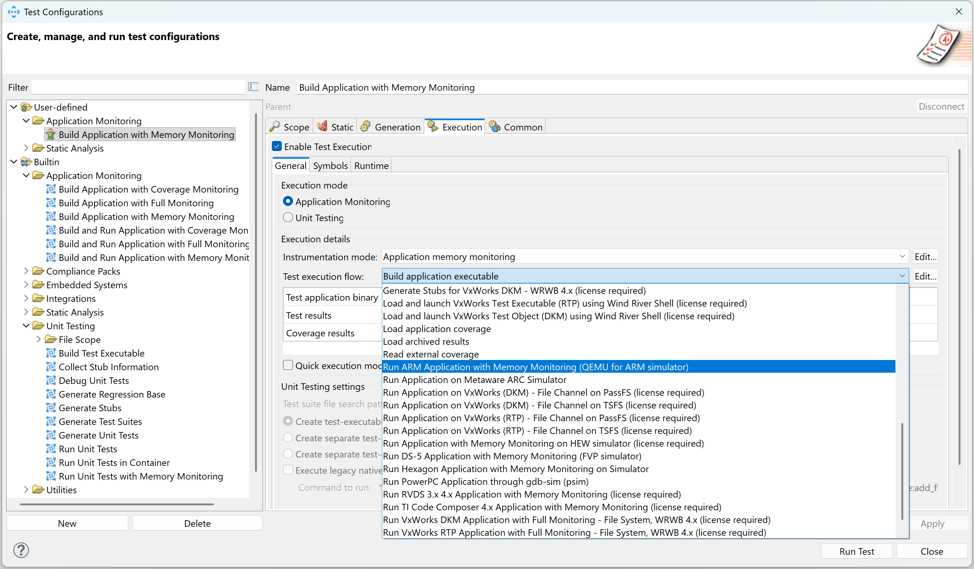Viewport: 974px width, 569px height.
Task: Select Application Monitoring radio button
Action: 288,201
